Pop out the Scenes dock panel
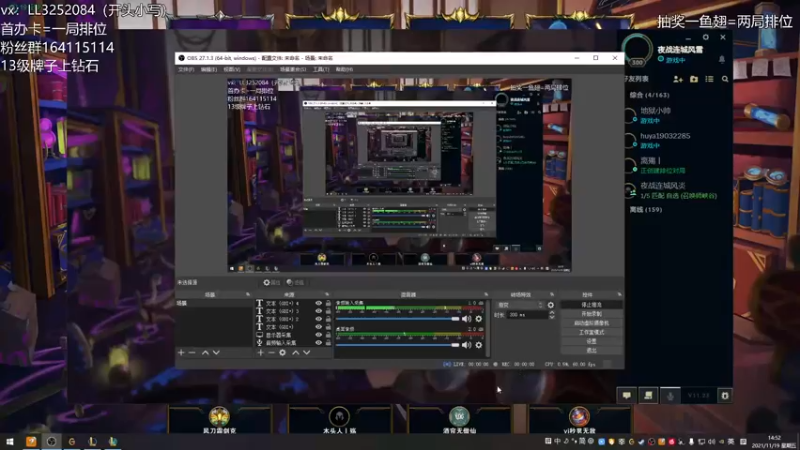The width and height of the screenshot is (800, 450). [x=248, y=294]
